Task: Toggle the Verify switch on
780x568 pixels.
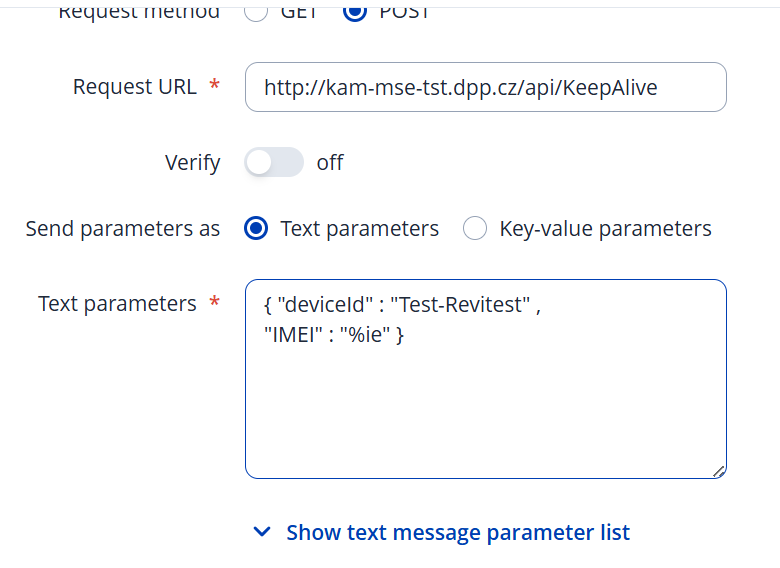Action: 273,163
